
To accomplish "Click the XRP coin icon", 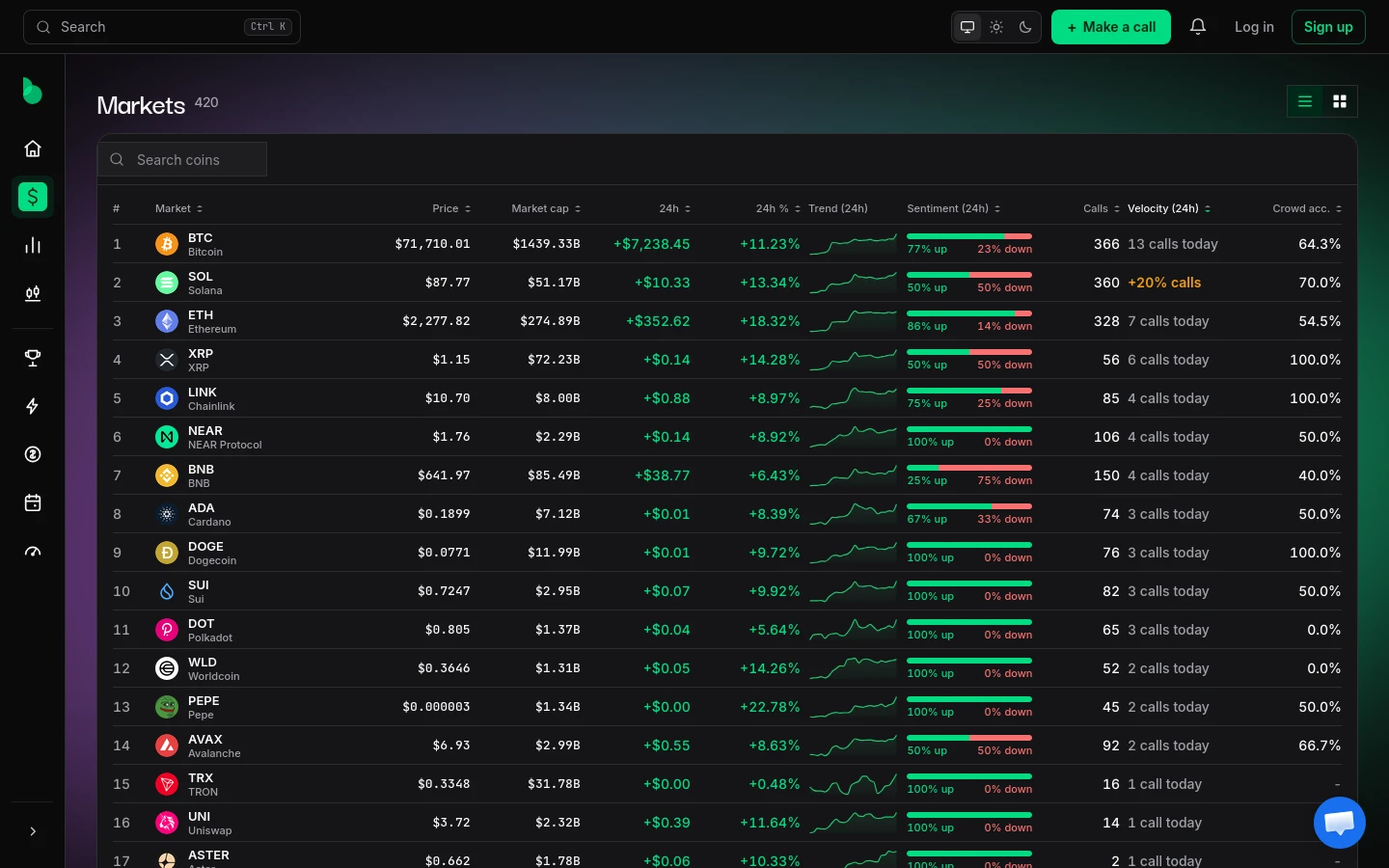I will [x=167, y=360].
